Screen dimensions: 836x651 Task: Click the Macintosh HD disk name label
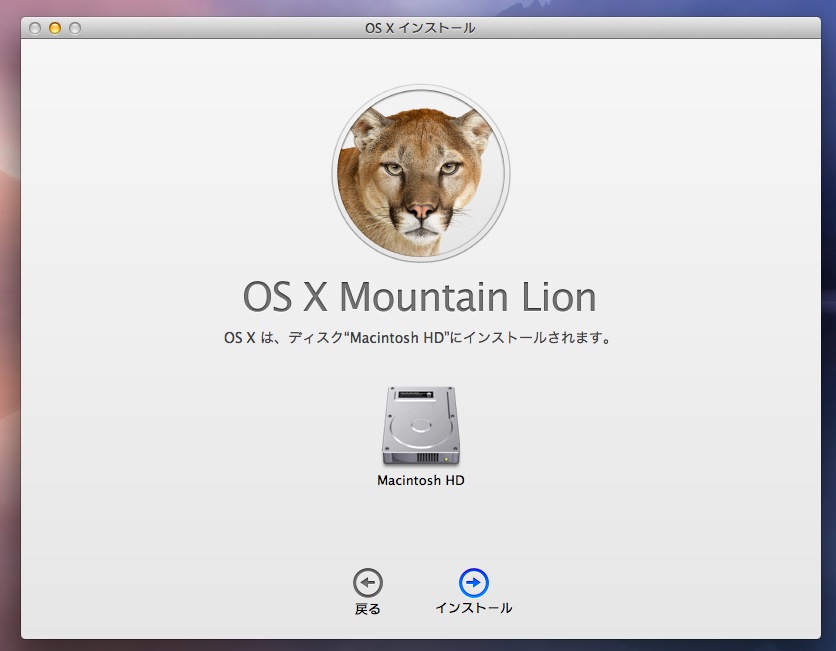pos(421,480)
